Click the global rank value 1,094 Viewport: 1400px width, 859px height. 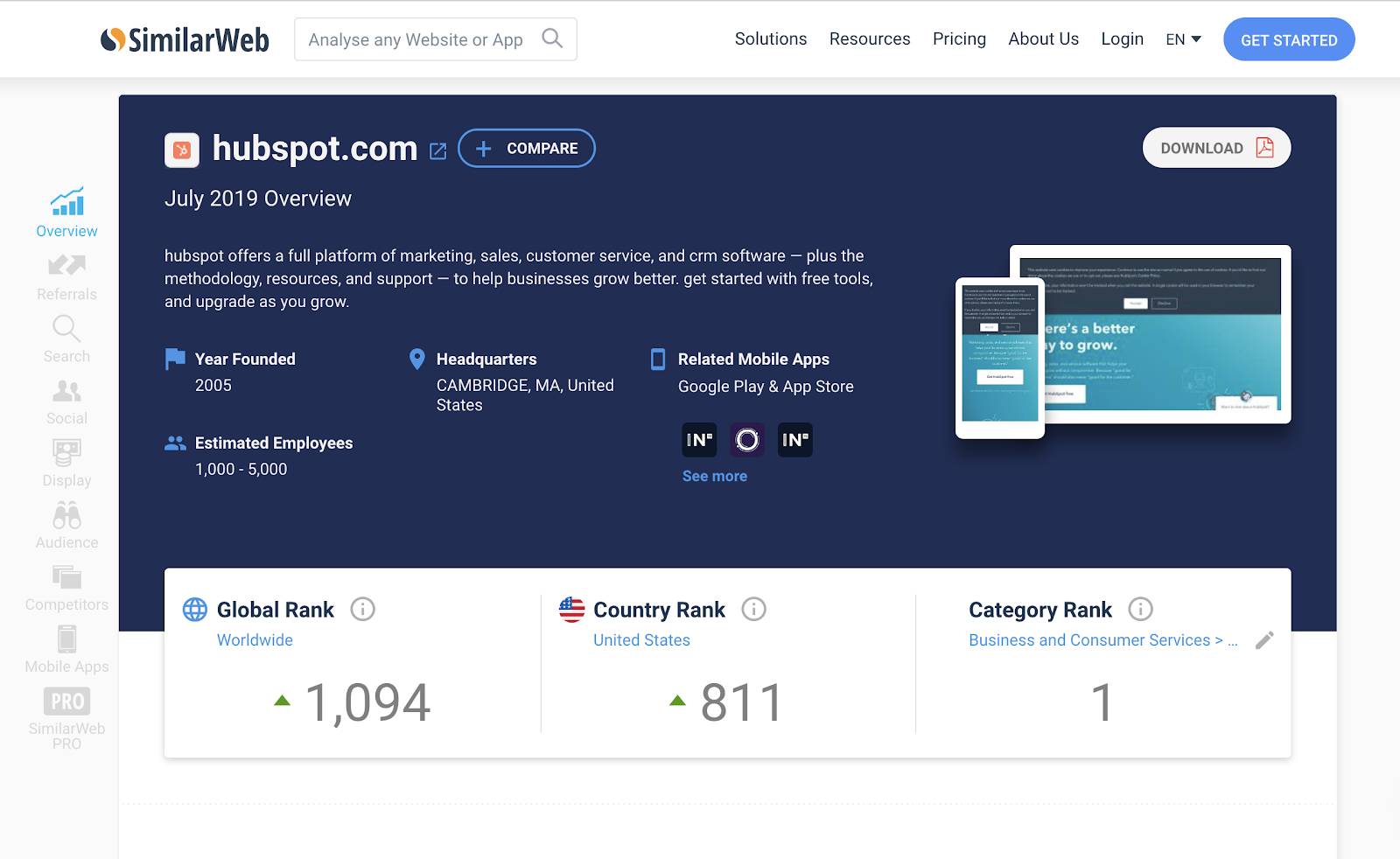point(367,702)
